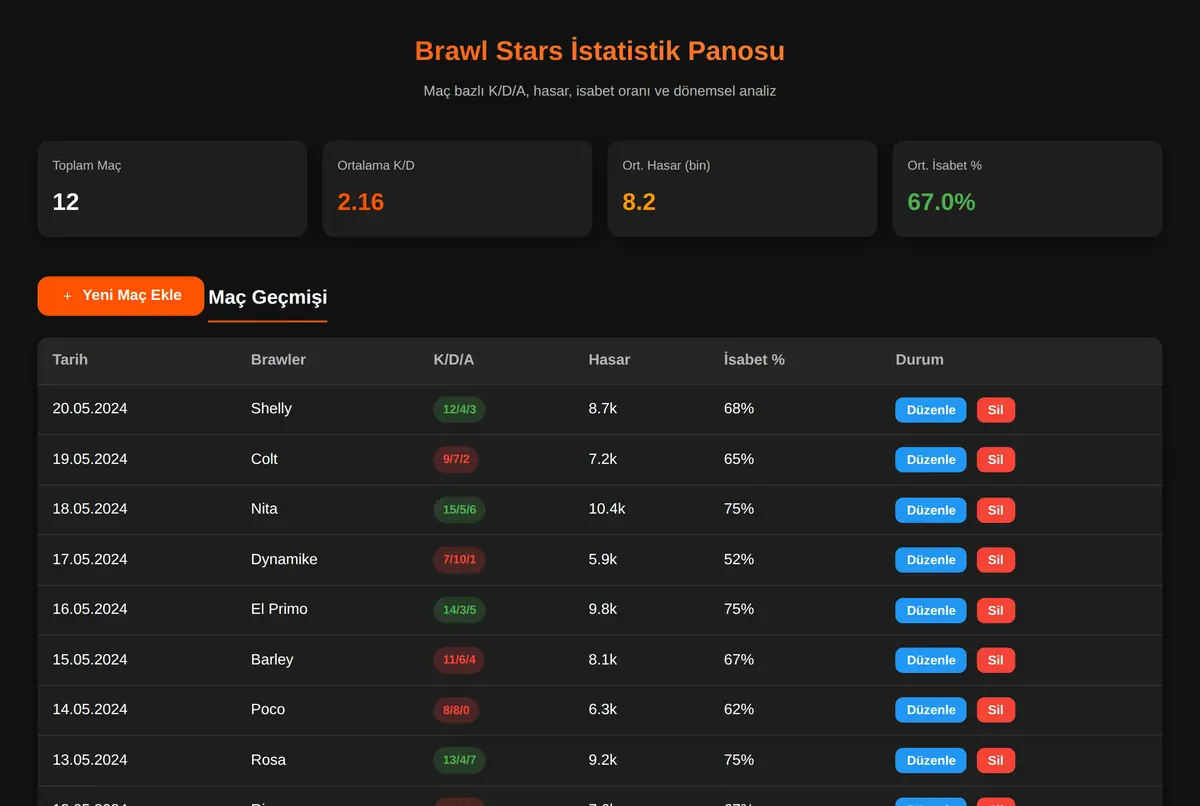Select date 17.05.2024 cell
The height and width of the screenshot is (806, 1200).
(x=90, y=559)
